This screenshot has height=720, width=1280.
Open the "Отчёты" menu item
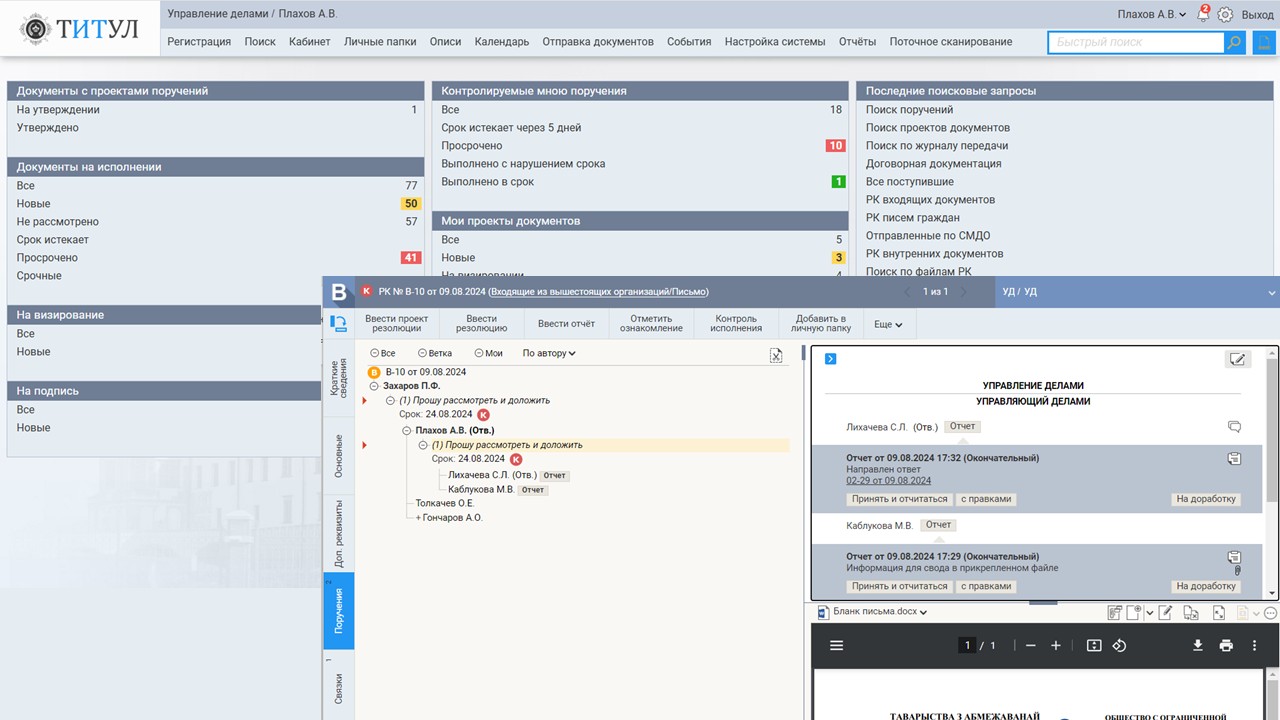pyautogui.click(x=857, y=42)
